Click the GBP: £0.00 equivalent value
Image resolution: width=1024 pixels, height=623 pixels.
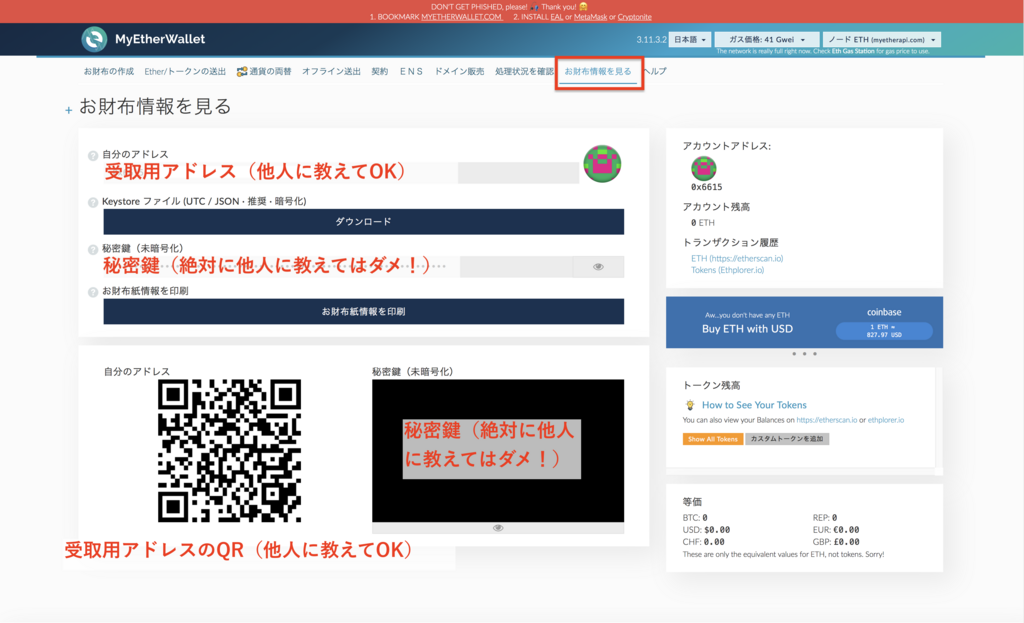(836, 542)
